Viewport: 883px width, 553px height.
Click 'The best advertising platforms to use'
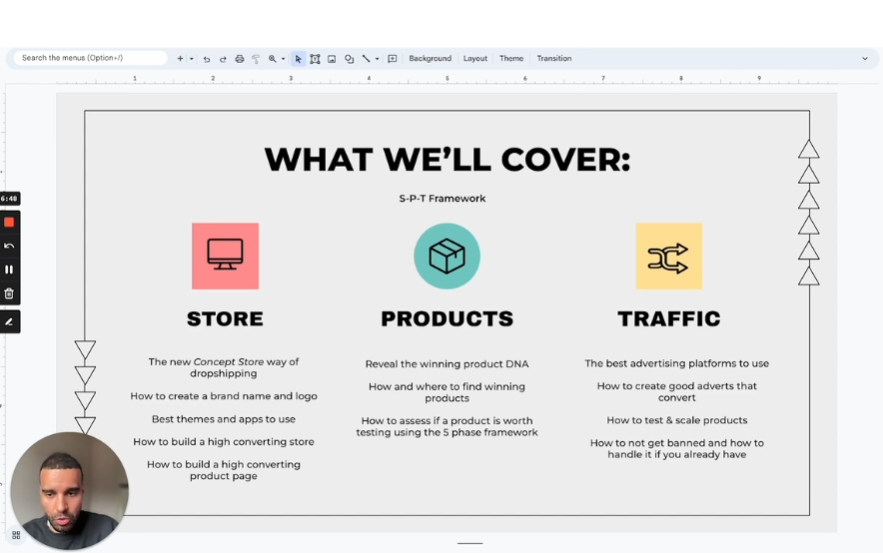(x=677, y=364)
